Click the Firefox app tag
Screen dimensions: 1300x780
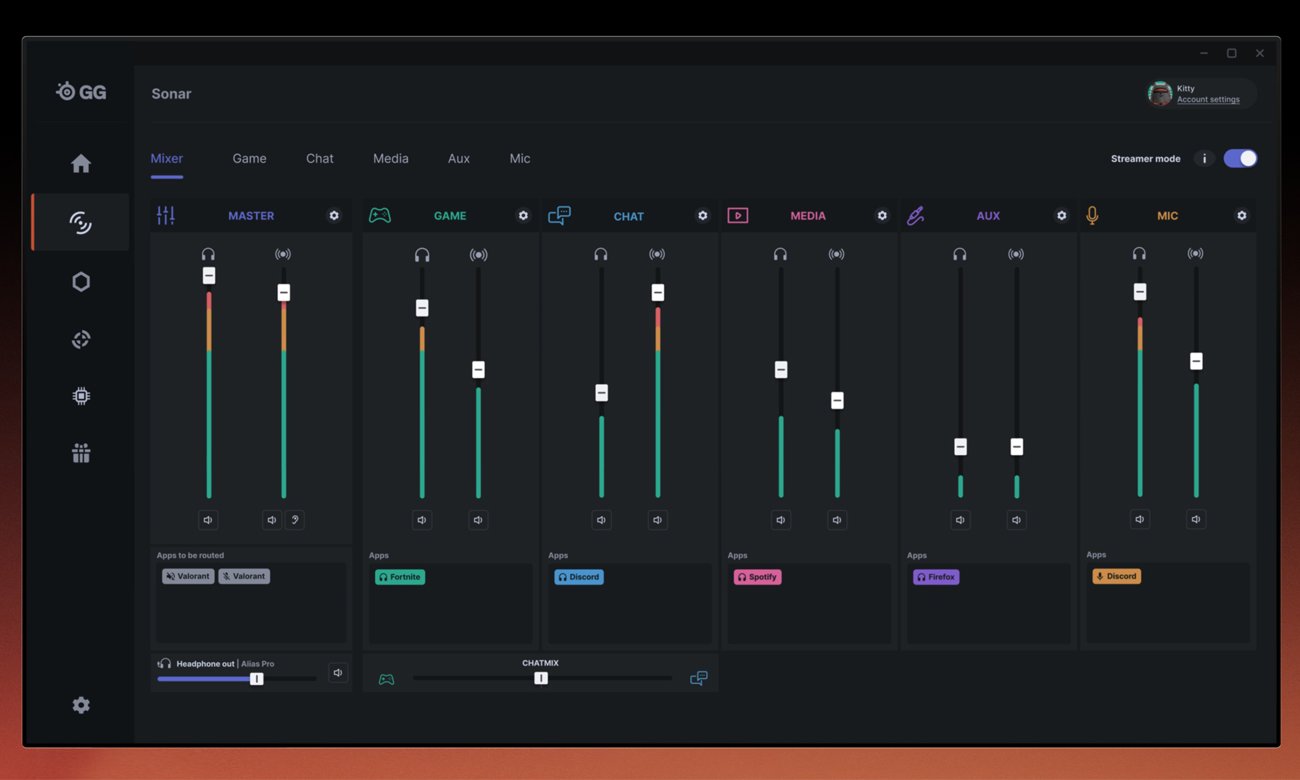[936, 577]
